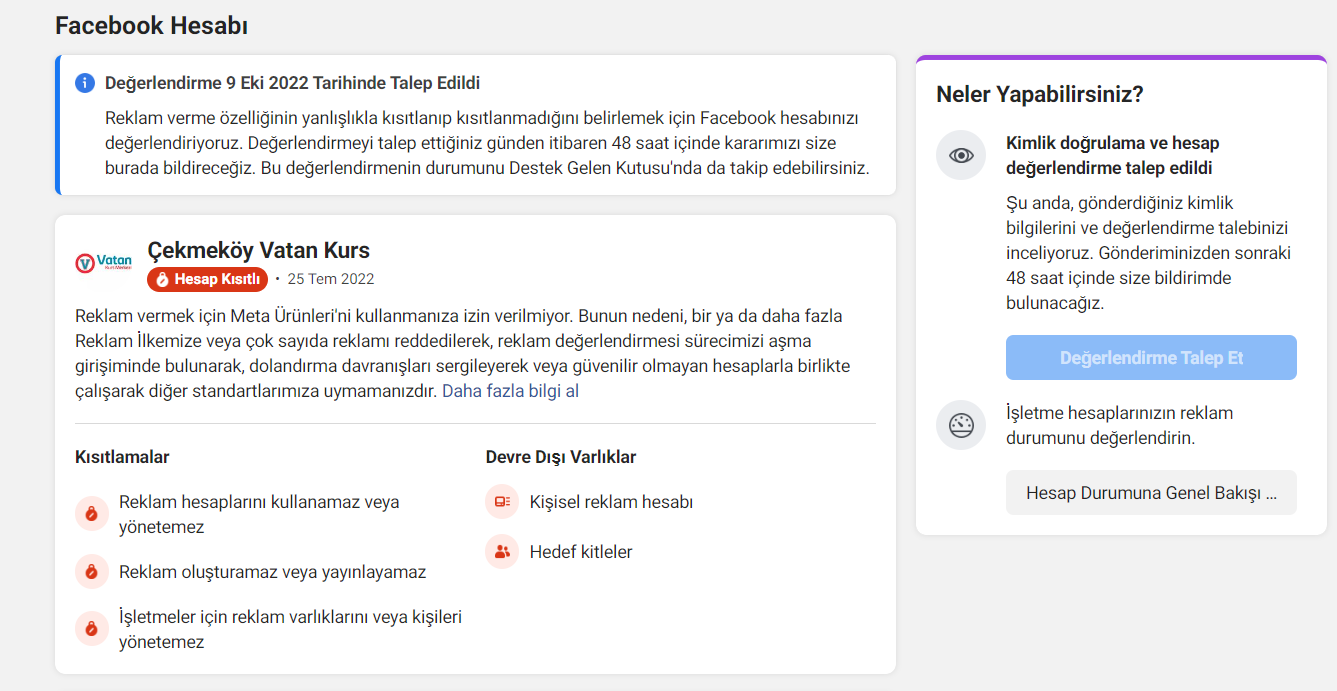Open Hesap Durumuna Genel Bakışı button

point(1151,493)
